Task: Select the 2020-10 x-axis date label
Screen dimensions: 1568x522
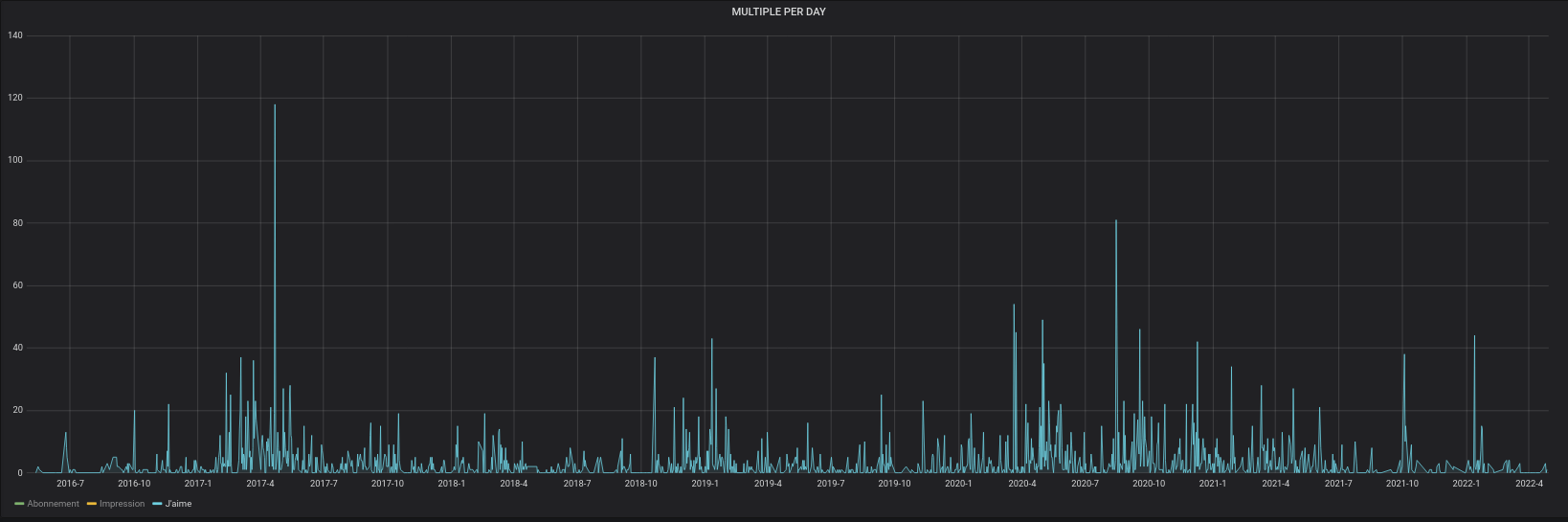Action: pyautogui.click(x=1149, y=484)
